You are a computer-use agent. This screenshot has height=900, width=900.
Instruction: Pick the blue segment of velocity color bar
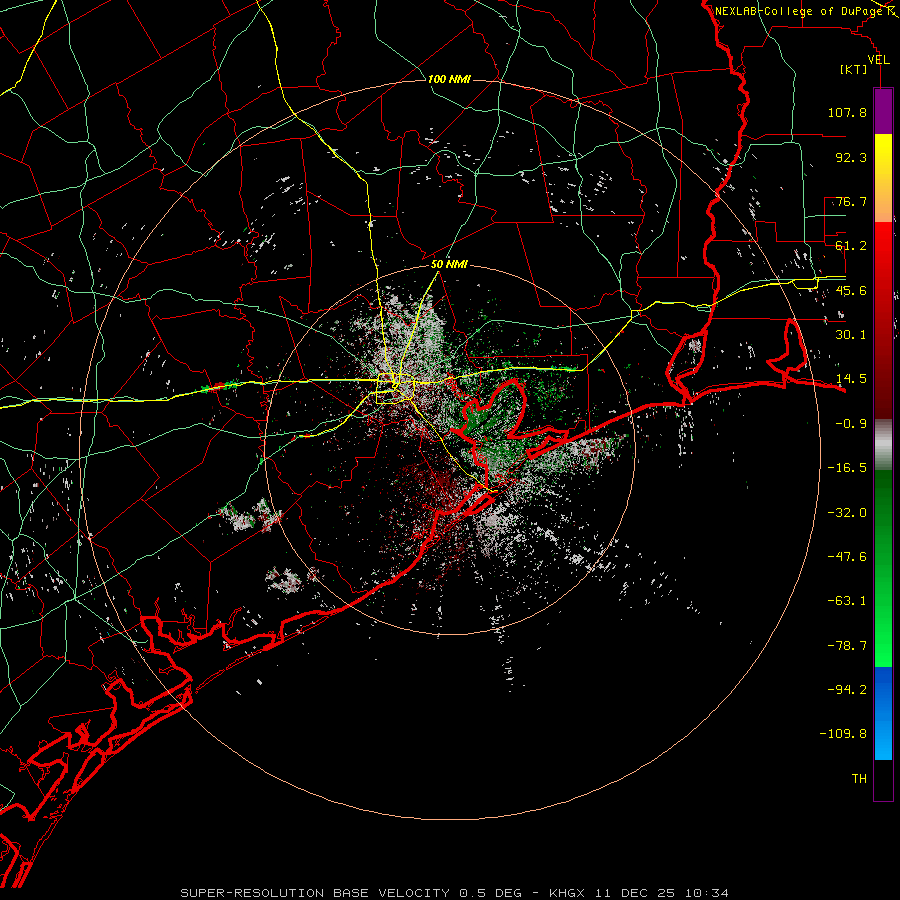883,713
